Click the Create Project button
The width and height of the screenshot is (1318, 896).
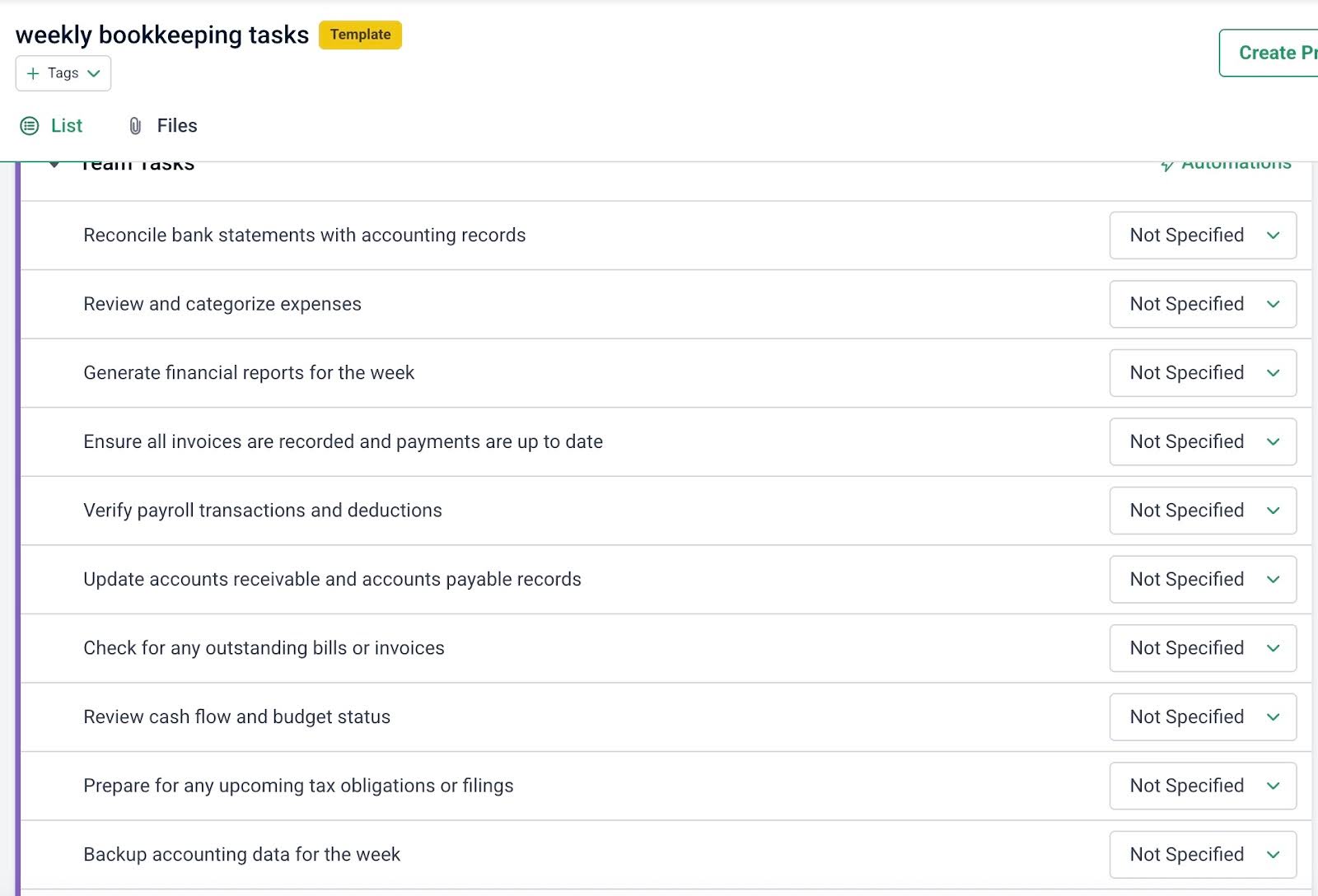click(x=1273, y=52)
